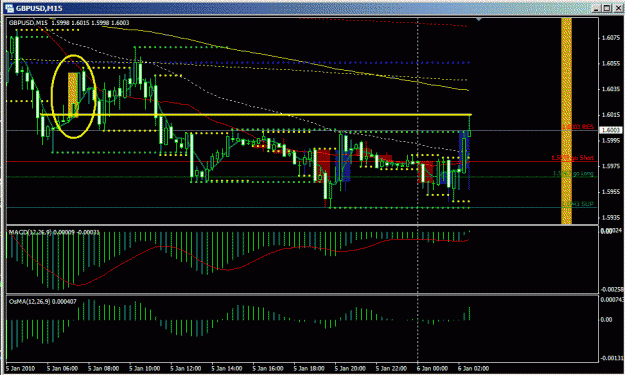Click the 5 Jan 2010 date label

tap(20, 368)
